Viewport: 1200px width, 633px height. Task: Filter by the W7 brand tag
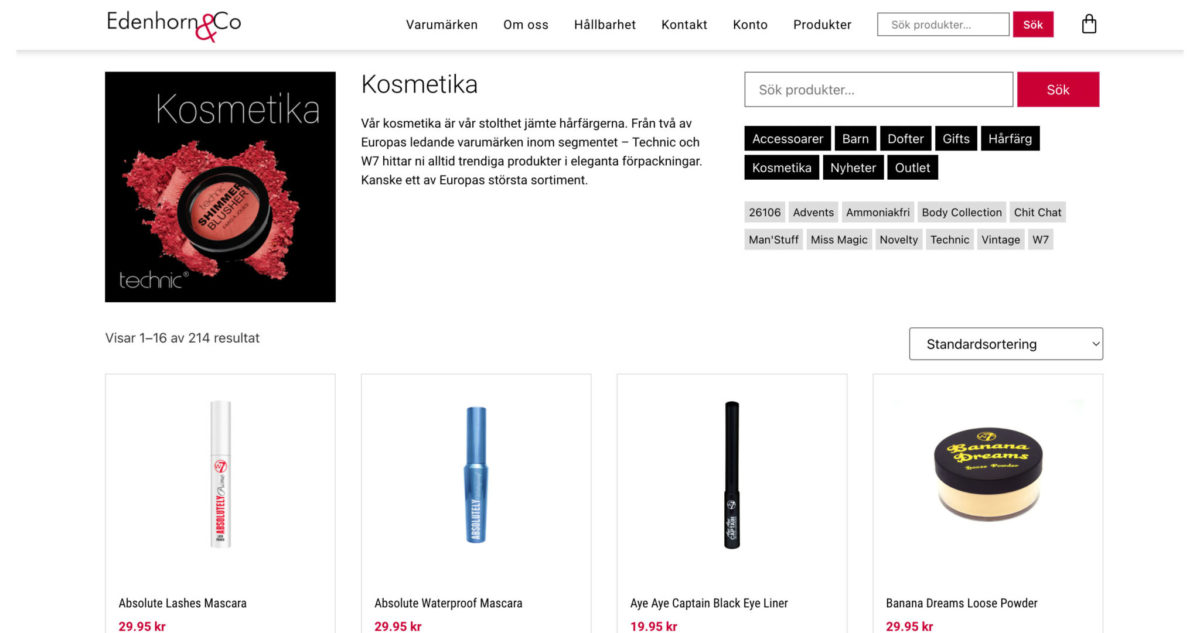pos(1041,240)
